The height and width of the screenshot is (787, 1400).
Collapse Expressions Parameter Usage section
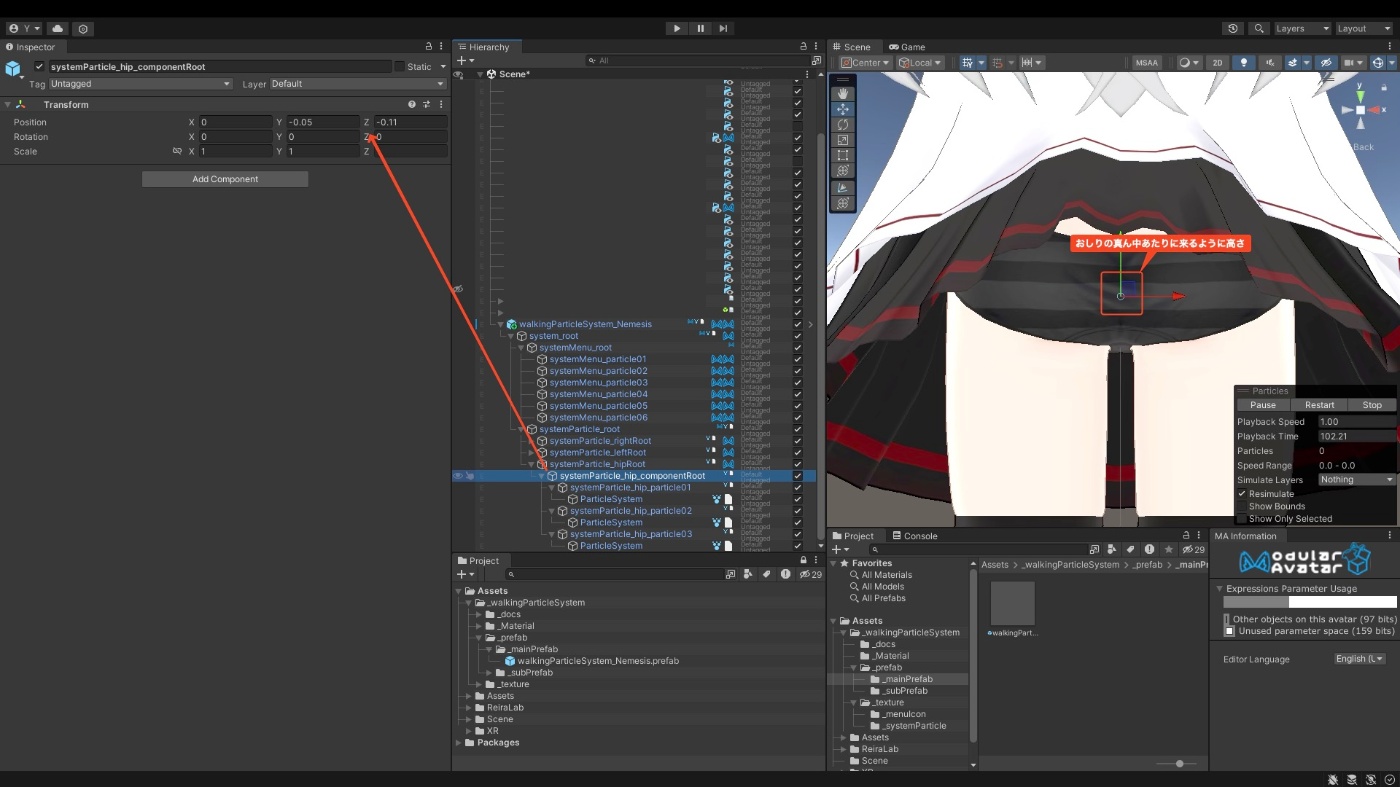1219,589
